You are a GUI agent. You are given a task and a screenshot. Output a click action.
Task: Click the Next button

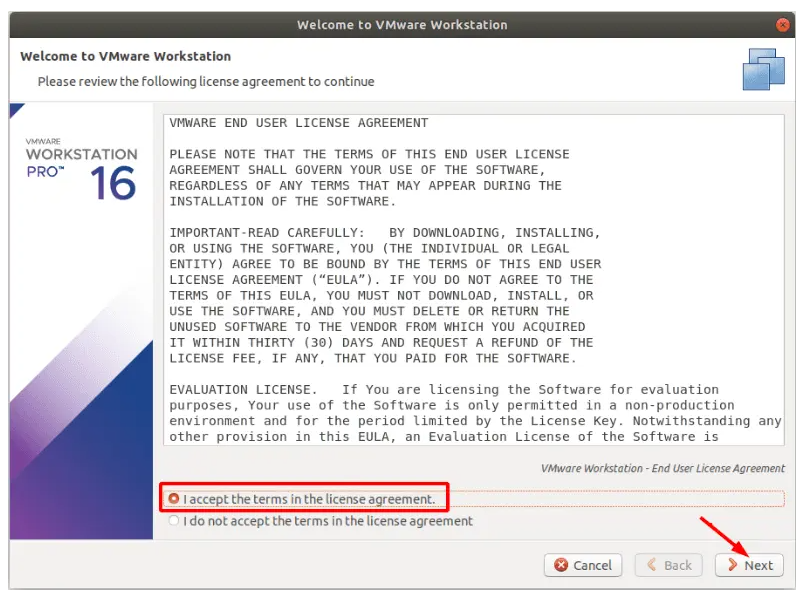click(749, 565)
